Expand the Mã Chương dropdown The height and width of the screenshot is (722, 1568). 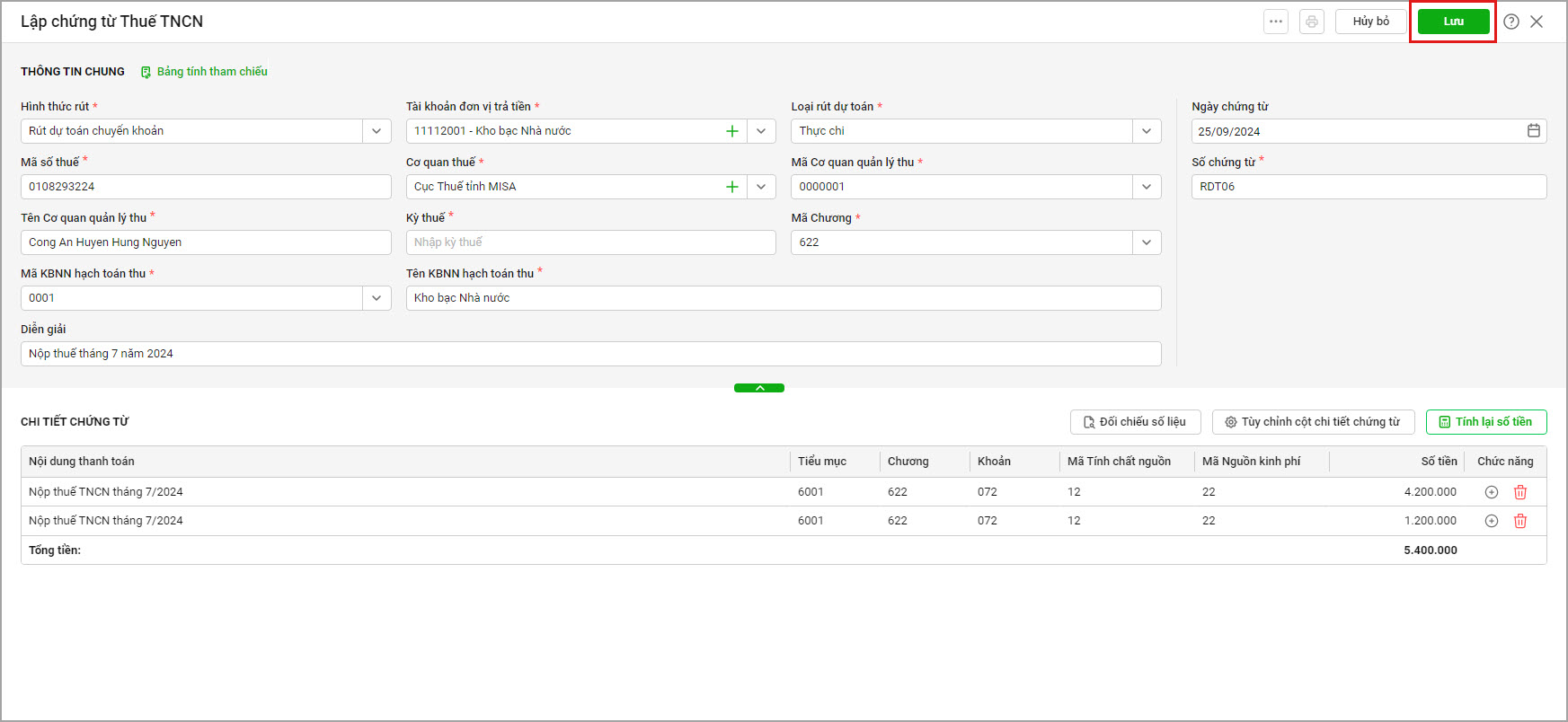1147,242
